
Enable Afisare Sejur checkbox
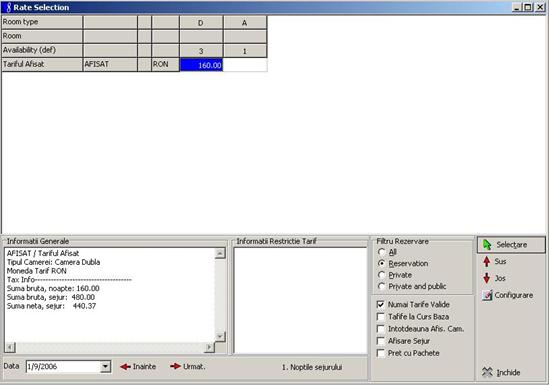pos(381,341)
